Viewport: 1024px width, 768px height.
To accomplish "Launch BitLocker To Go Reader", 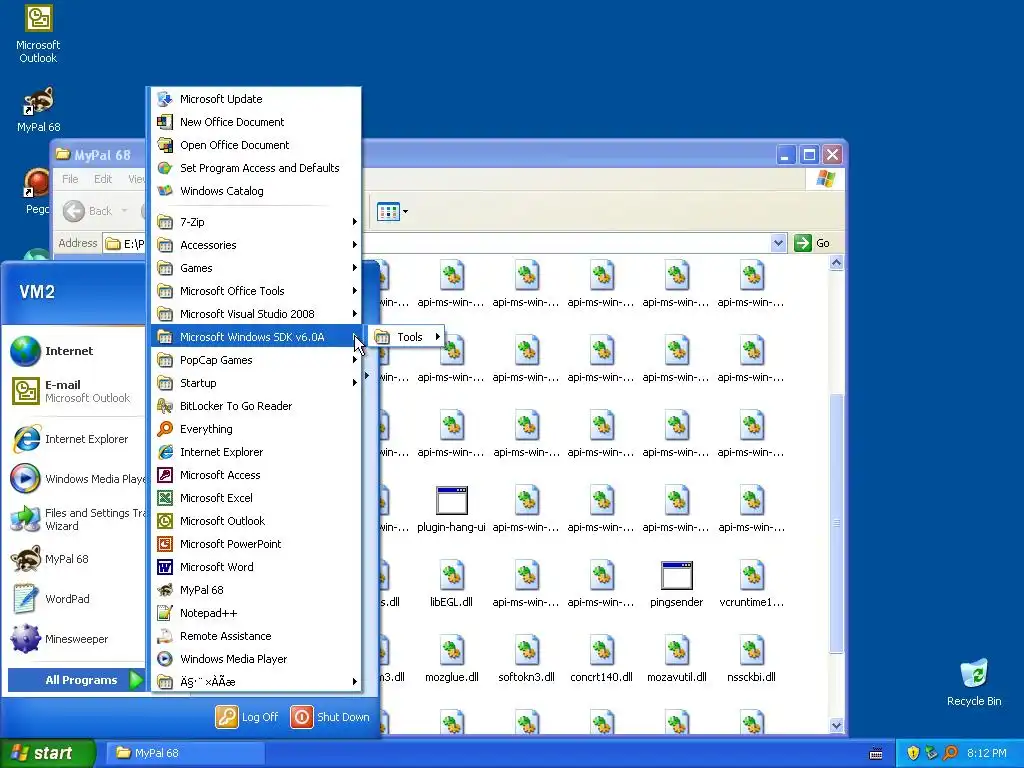I will [x=256, y=406].
